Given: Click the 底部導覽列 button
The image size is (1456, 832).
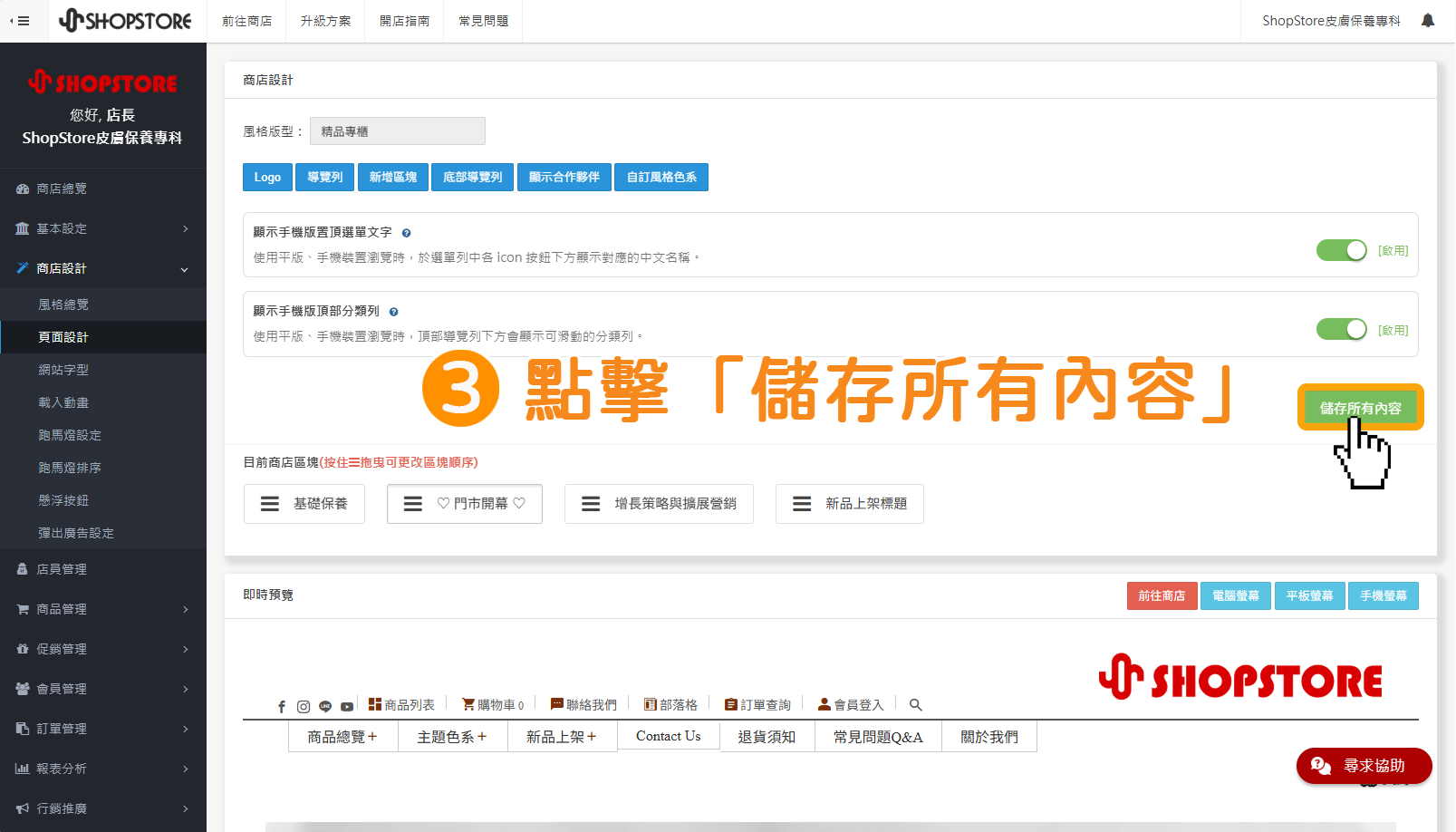Looking at the screenshot, I should (x=472, y=178).
